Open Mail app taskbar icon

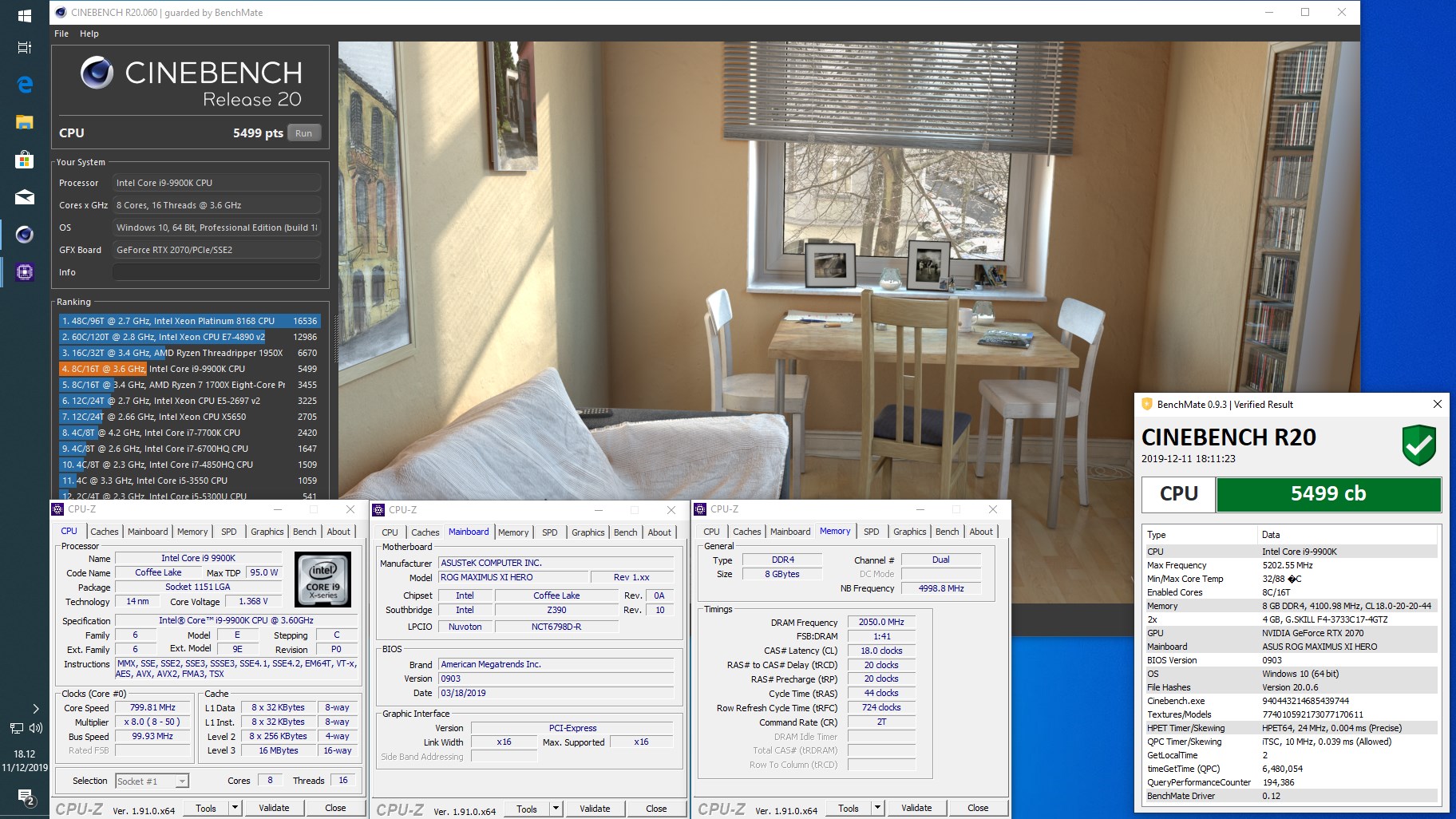tap(24, 196)
